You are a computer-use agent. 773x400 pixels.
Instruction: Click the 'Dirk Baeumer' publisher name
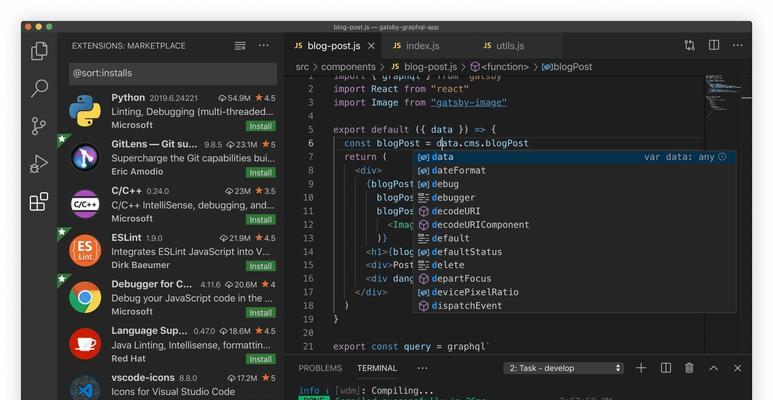coord(141,265)
